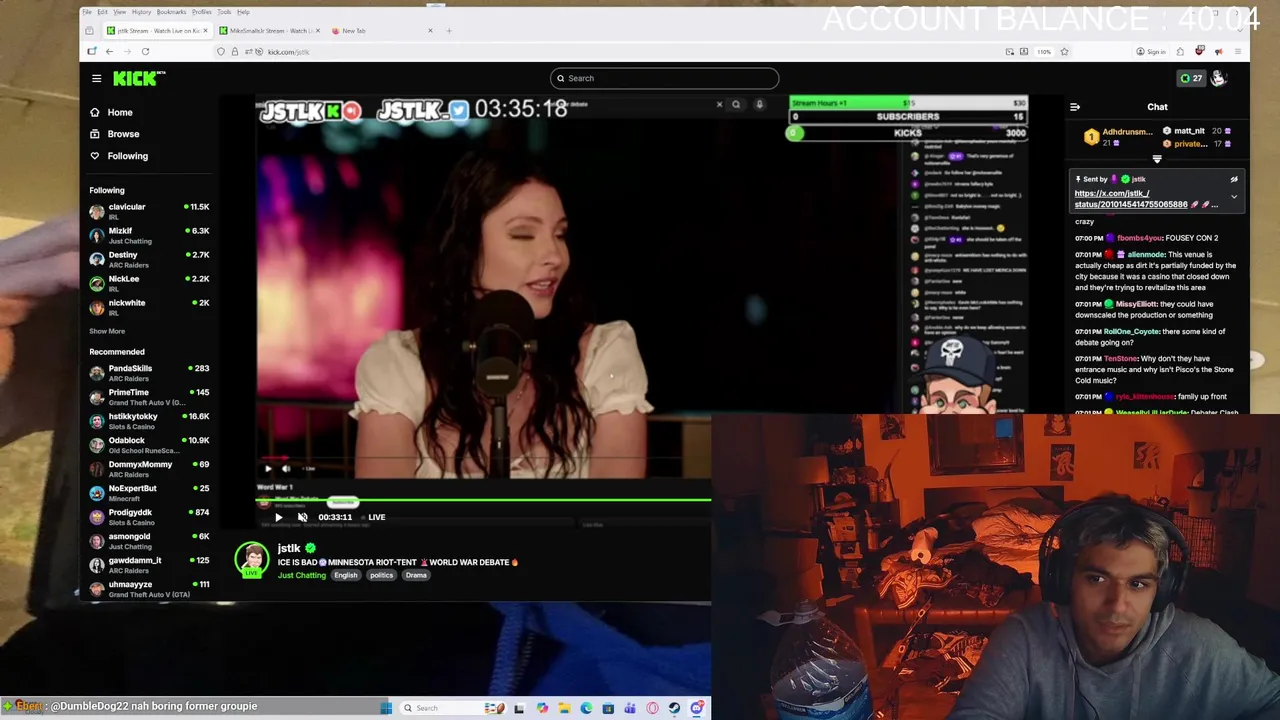Open the Firefox Tools menu
Image resolution: width=1280 pixels, height=720 pixels.
(x=223, y=12)
